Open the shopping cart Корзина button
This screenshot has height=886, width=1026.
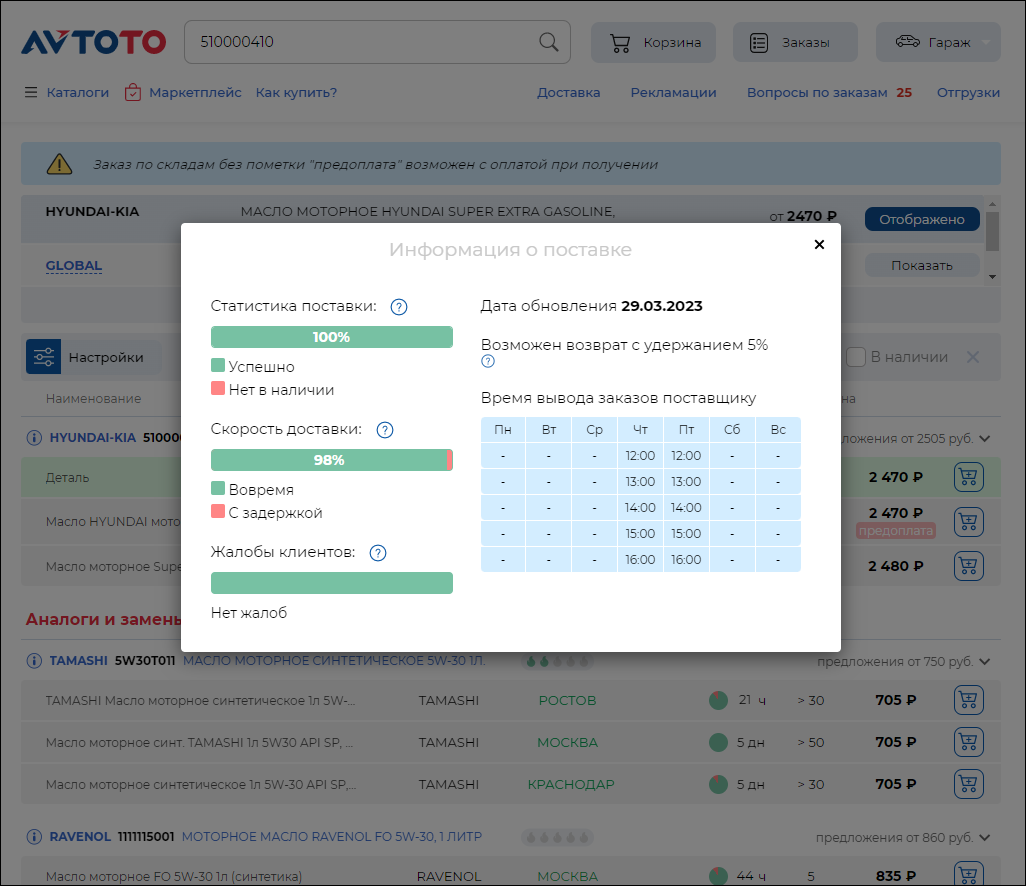pos(653,43)
